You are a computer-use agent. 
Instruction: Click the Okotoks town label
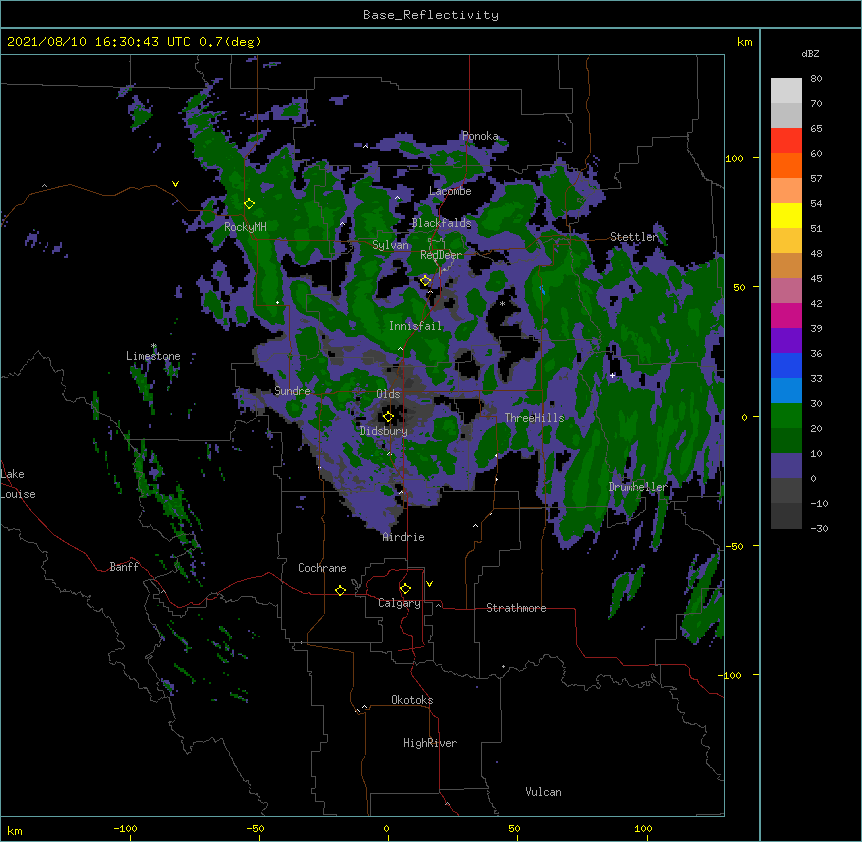(x=412, y=700)
